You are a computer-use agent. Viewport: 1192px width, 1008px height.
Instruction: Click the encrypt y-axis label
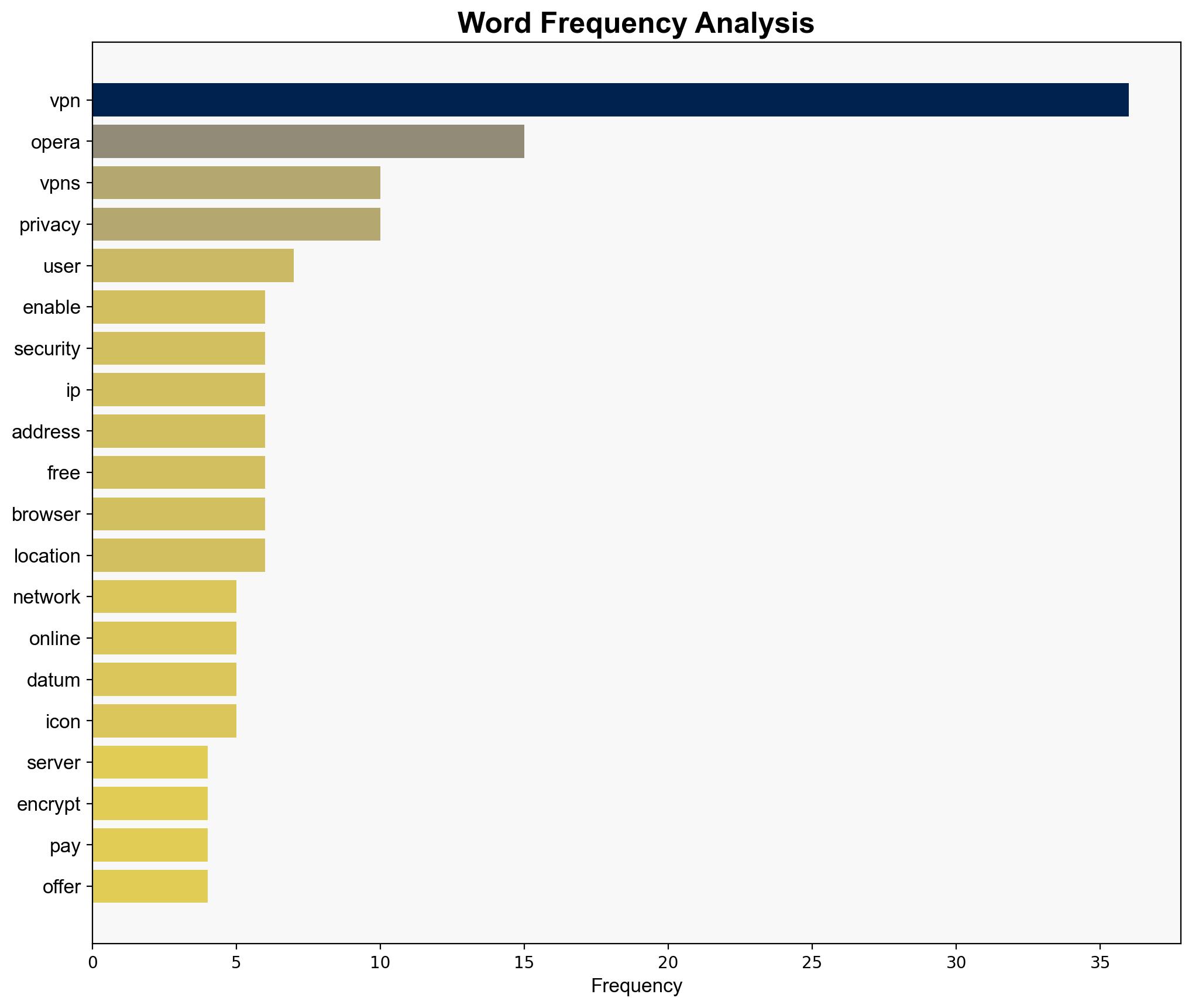[x=49, y=804]
